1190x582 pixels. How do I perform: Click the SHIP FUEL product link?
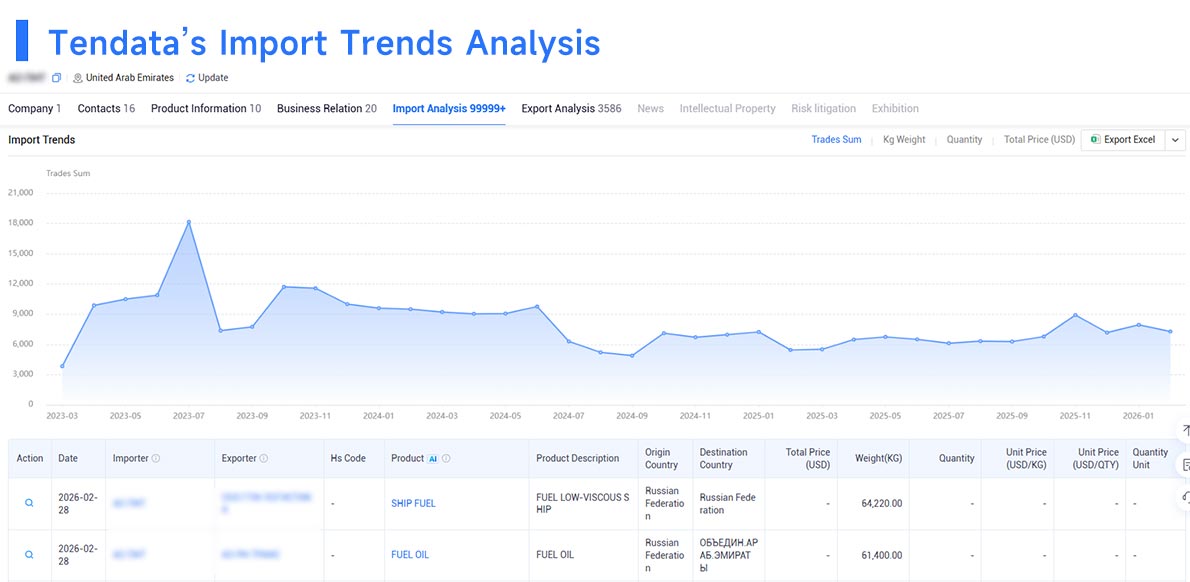414,503
